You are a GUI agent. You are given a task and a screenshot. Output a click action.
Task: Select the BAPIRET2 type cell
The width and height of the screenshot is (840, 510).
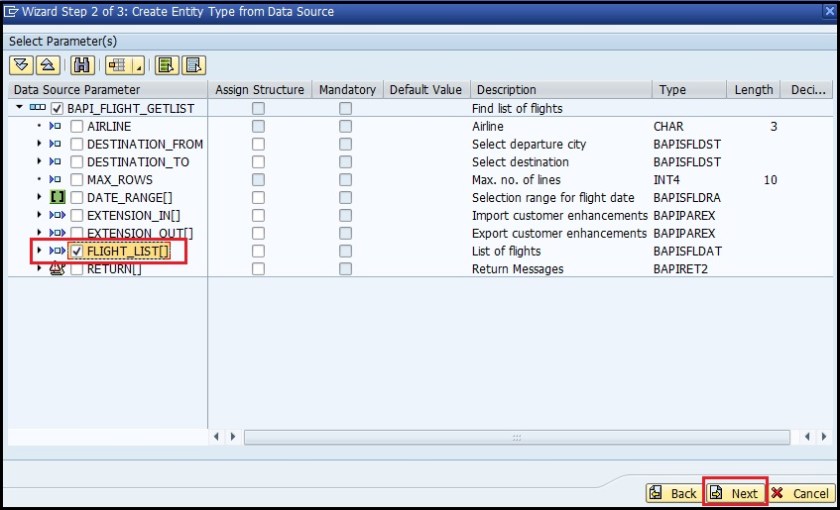click(680, 269)
